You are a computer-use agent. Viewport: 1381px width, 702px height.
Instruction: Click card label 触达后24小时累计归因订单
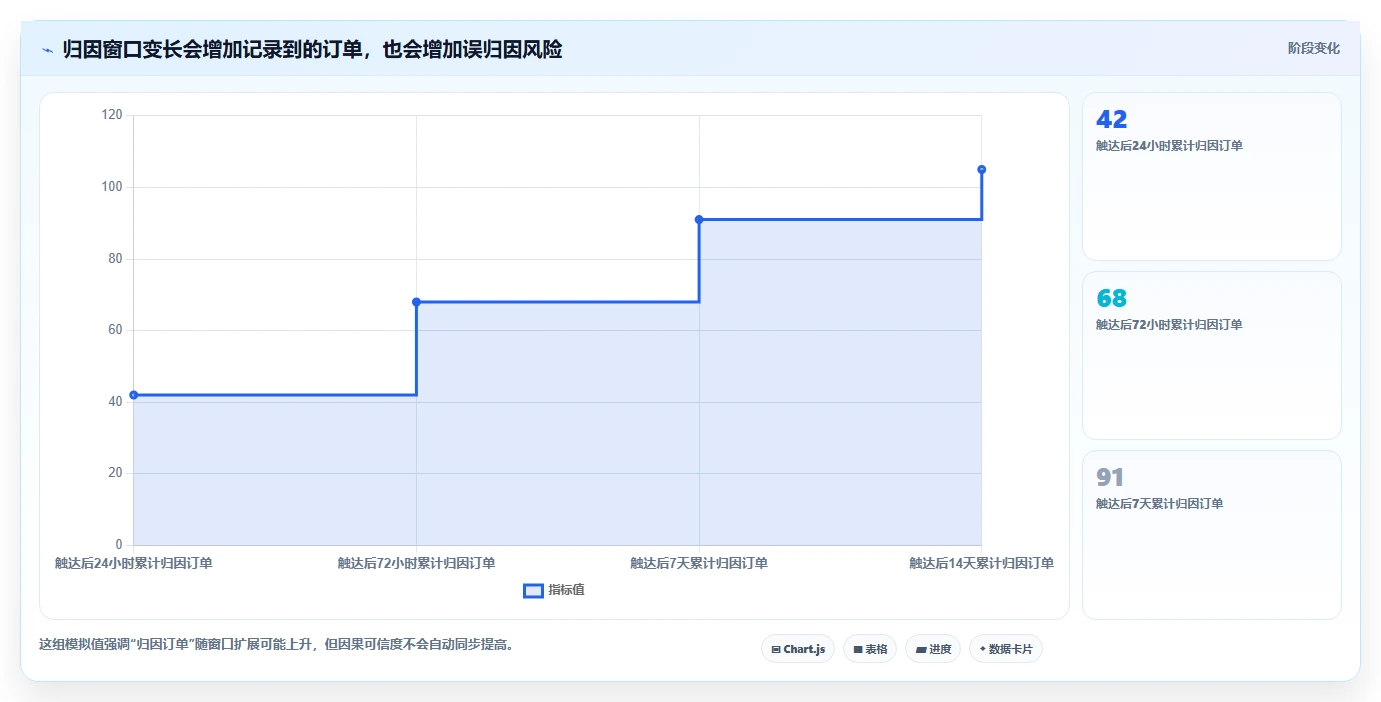click(1169, 146)
